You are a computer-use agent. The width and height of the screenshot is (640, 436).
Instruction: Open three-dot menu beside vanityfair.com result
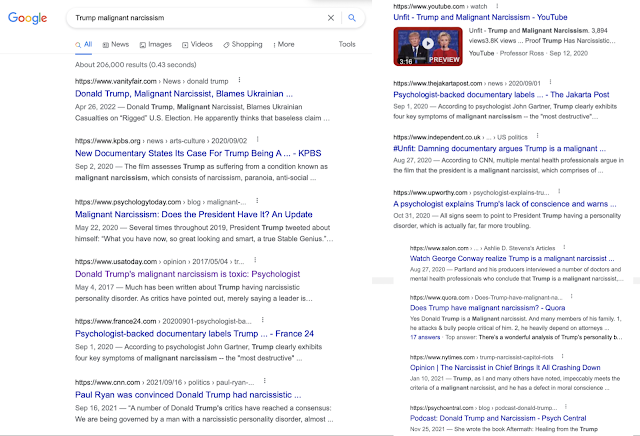pos(240,80)
